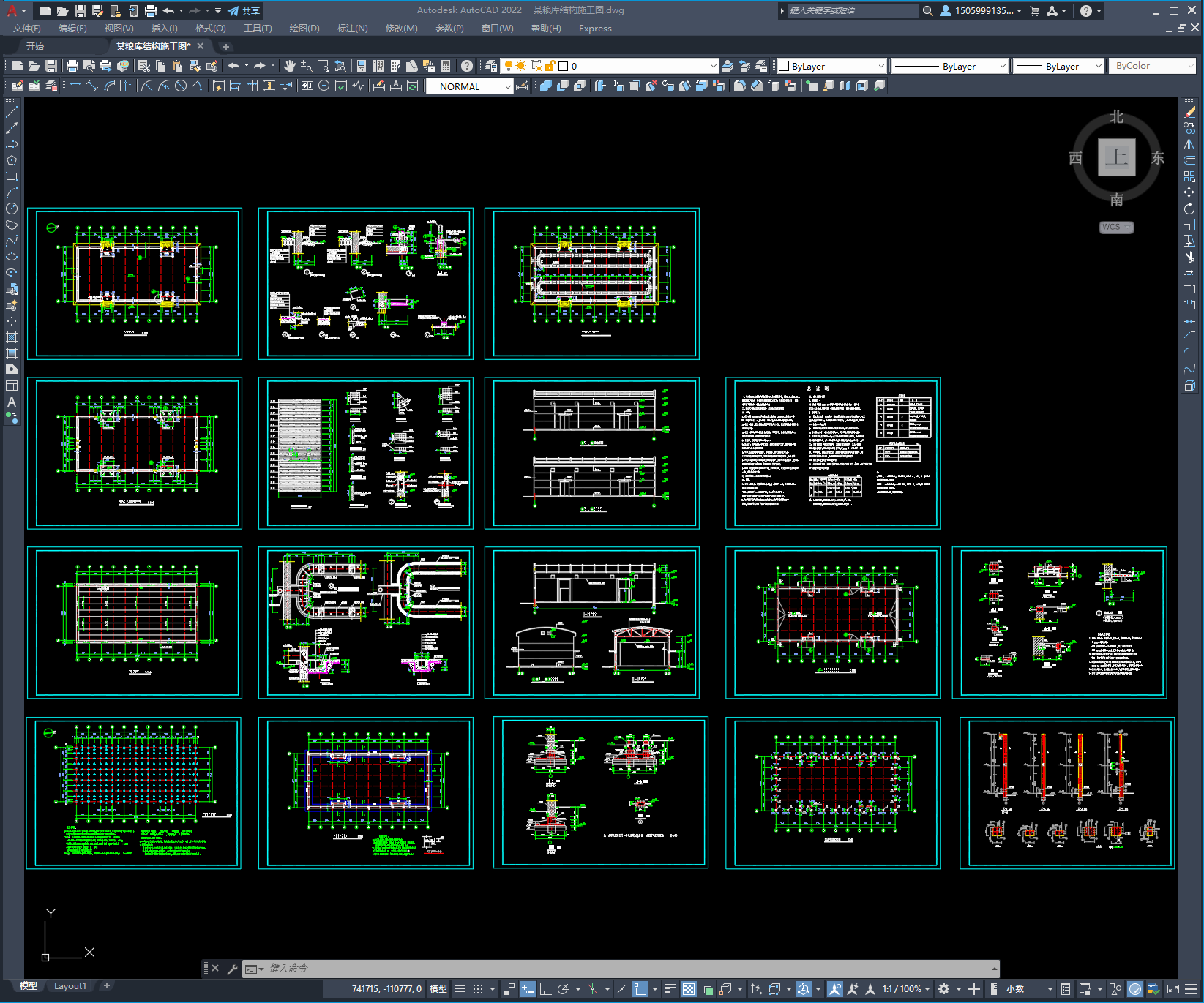Click the Share (共享) button
1204x1003 pixels.
244,11
